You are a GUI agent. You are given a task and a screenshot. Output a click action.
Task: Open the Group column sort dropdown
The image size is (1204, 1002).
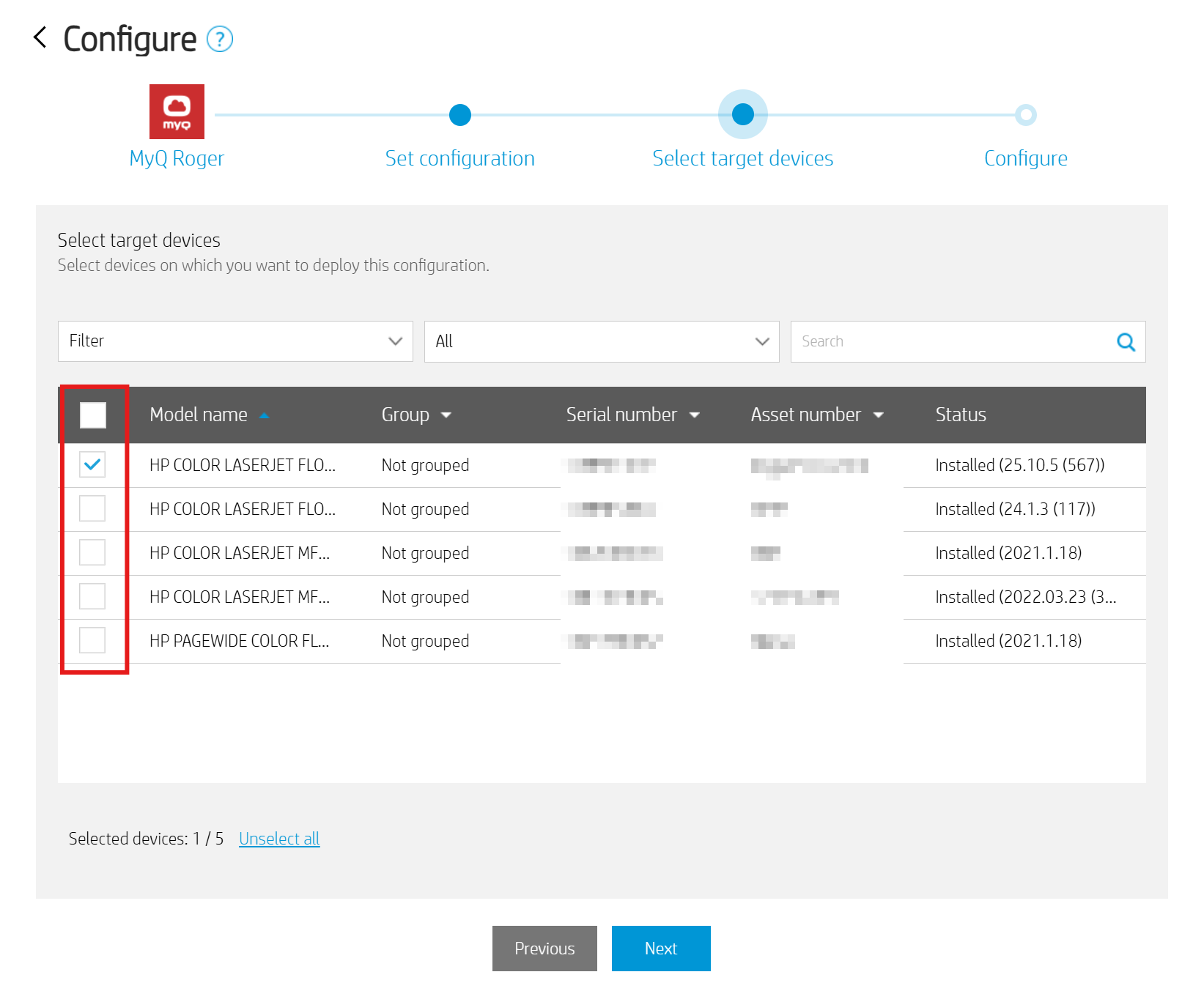[446, 415]
